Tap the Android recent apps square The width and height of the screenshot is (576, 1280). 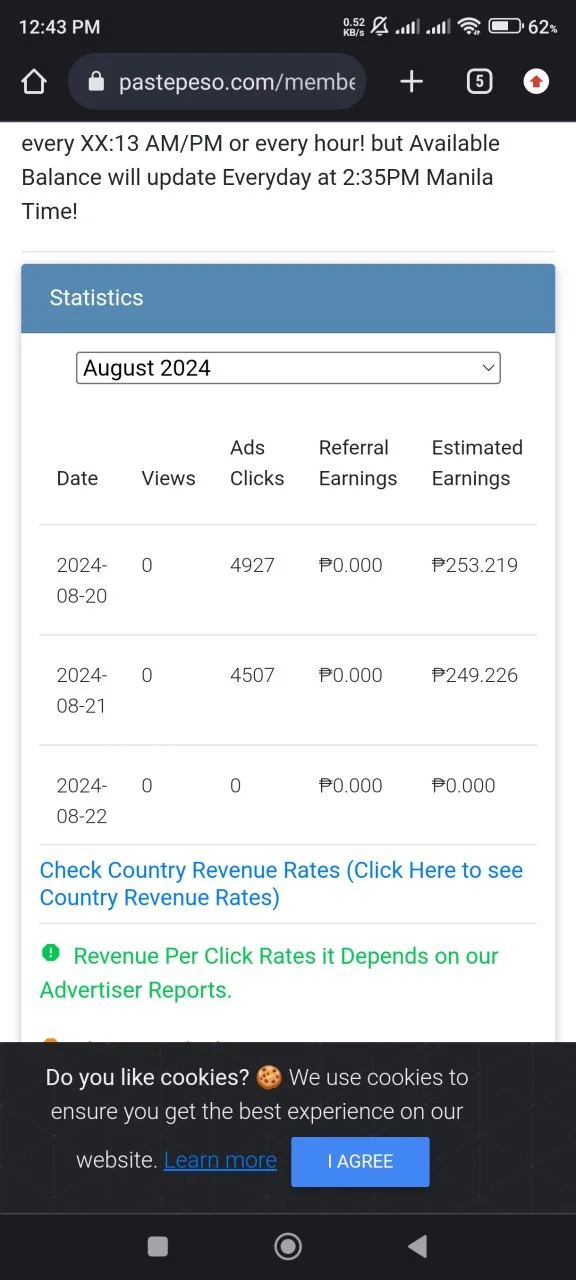pyautogui.click(x=157, y=1245)
